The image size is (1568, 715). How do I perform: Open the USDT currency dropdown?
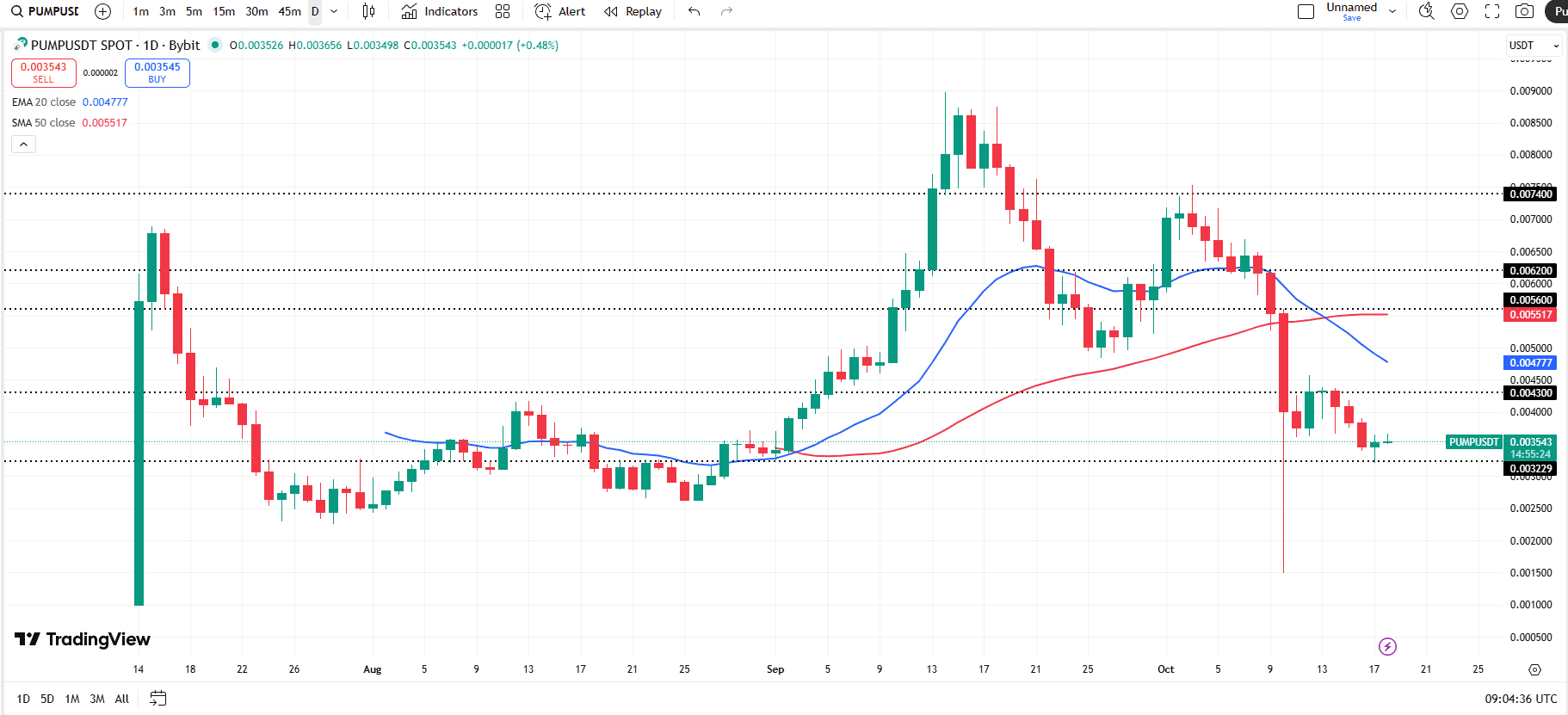click(x=1534, y=45)
